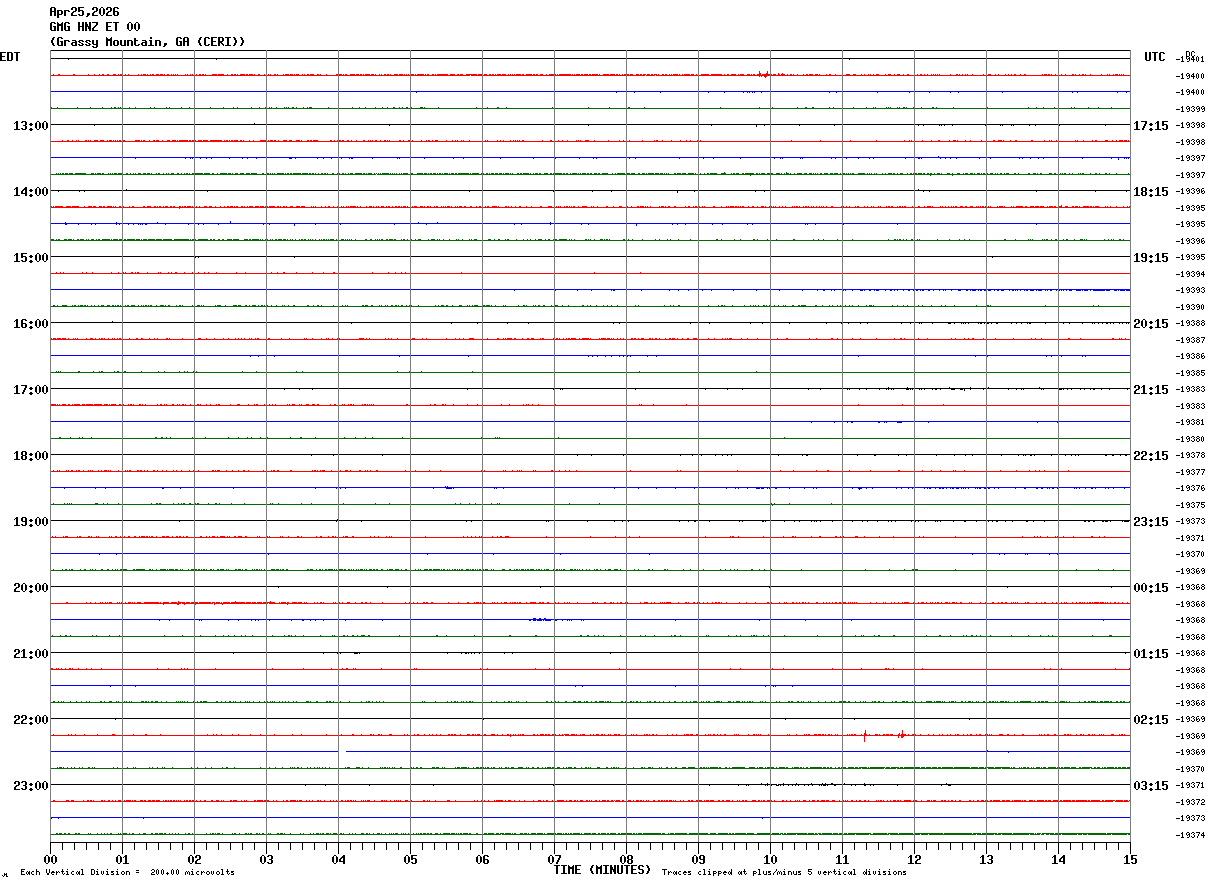Click the DC offset value -19387
The width and height of the screenshot is (1210, 886).
tap(1191, 340)
